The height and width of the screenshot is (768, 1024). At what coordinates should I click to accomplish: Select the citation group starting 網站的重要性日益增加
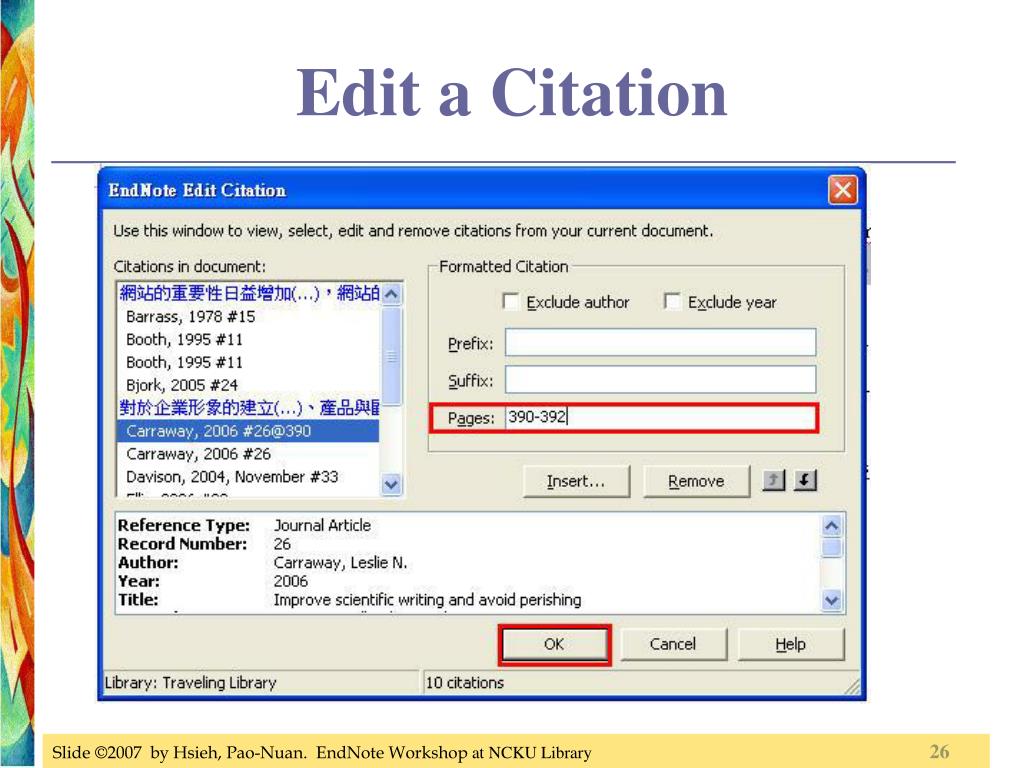[x=249, y=293]
